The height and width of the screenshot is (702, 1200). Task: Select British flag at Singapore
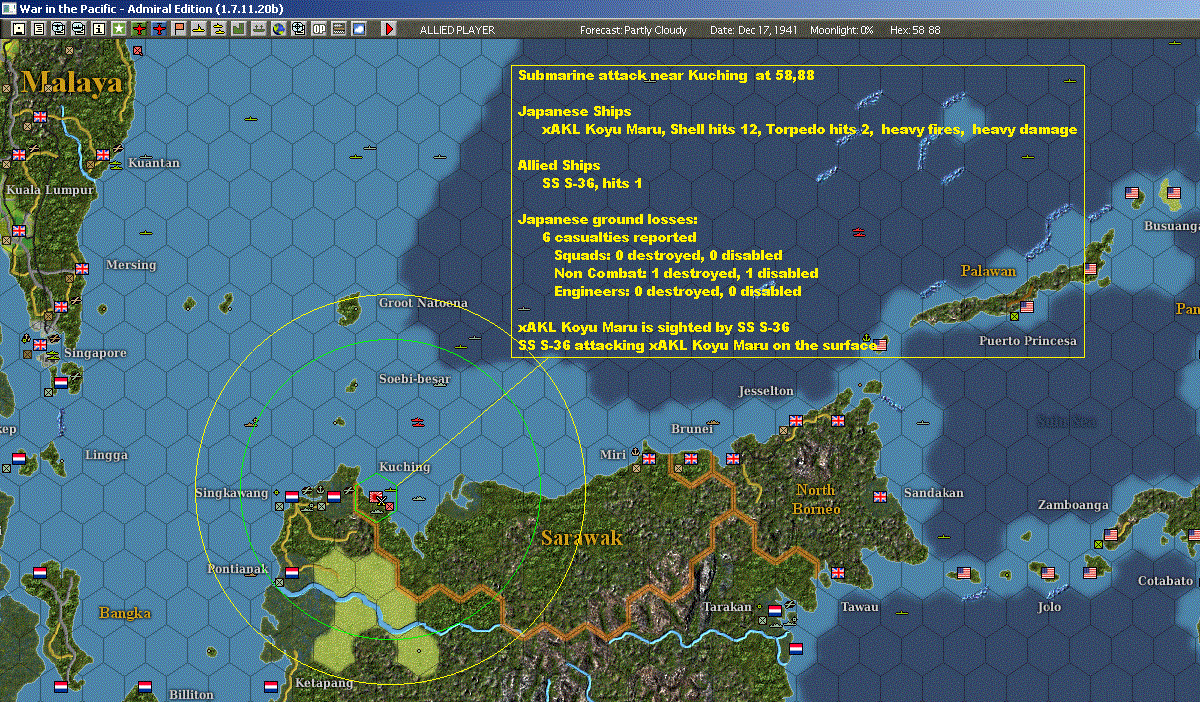(40, 345)
